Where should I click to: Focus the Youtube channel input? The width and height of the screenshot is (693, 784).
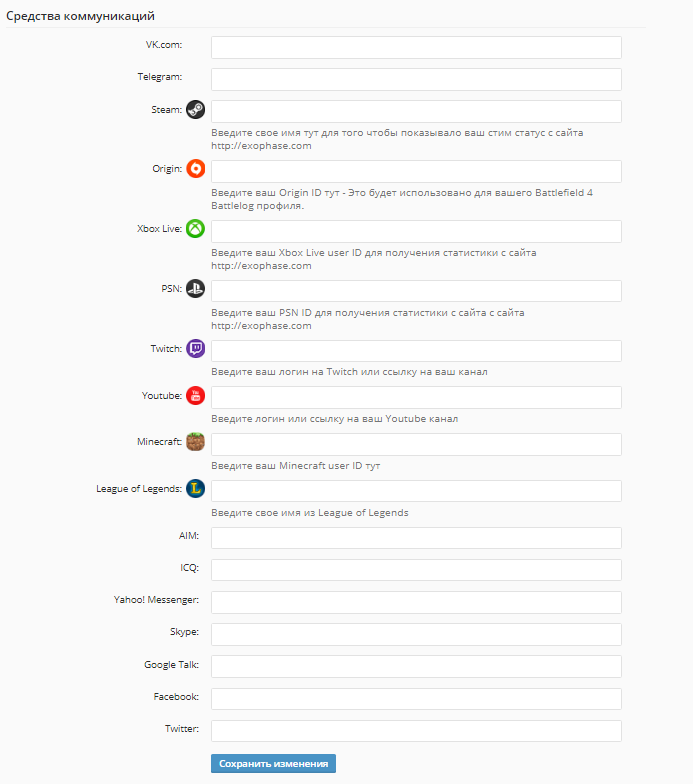pos(416,398)
